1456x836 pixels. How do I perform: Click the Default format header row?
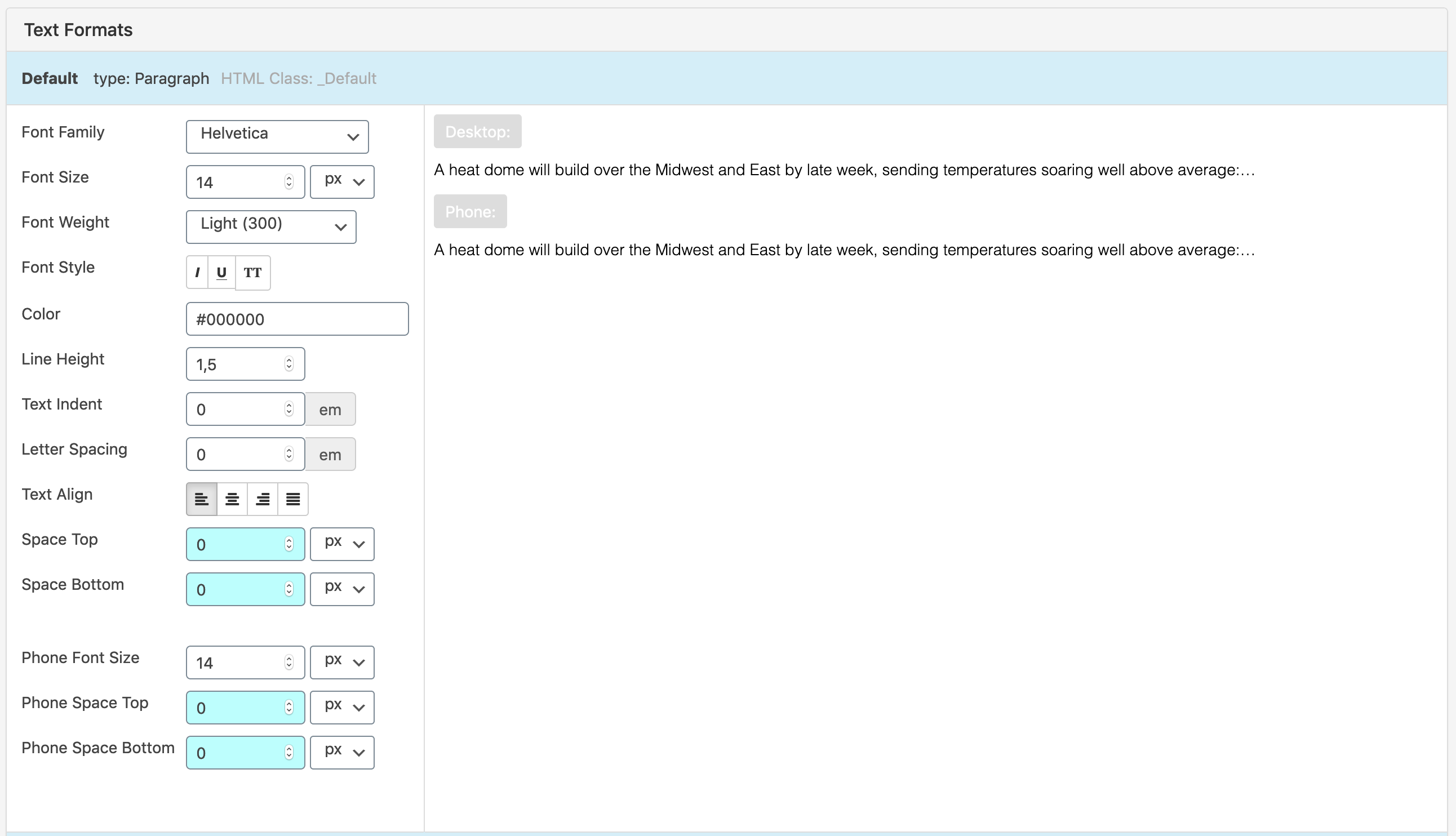pos(726,78)
